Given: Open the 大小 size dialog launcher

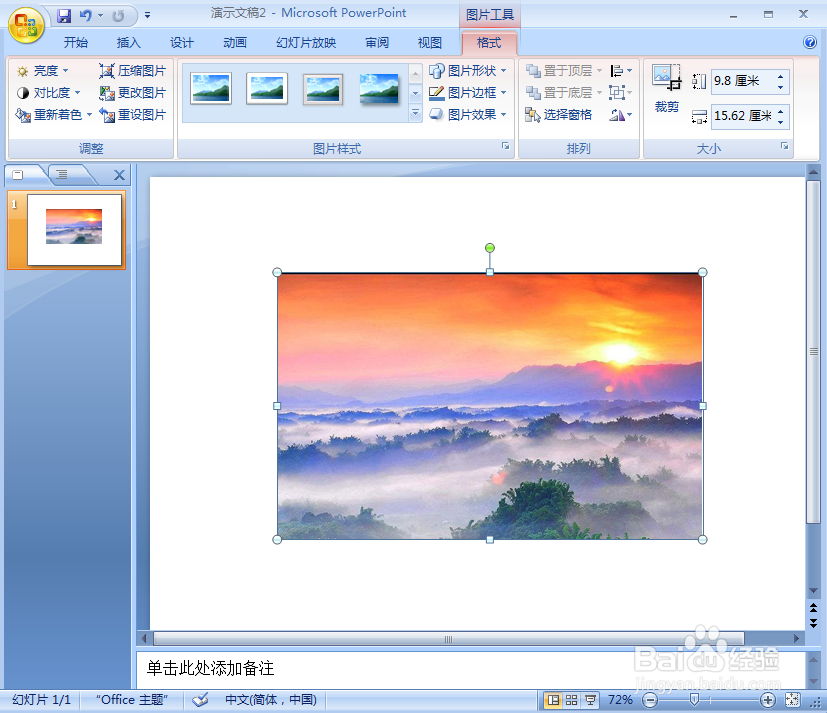Looking at the screenshot, I should 784,146.
